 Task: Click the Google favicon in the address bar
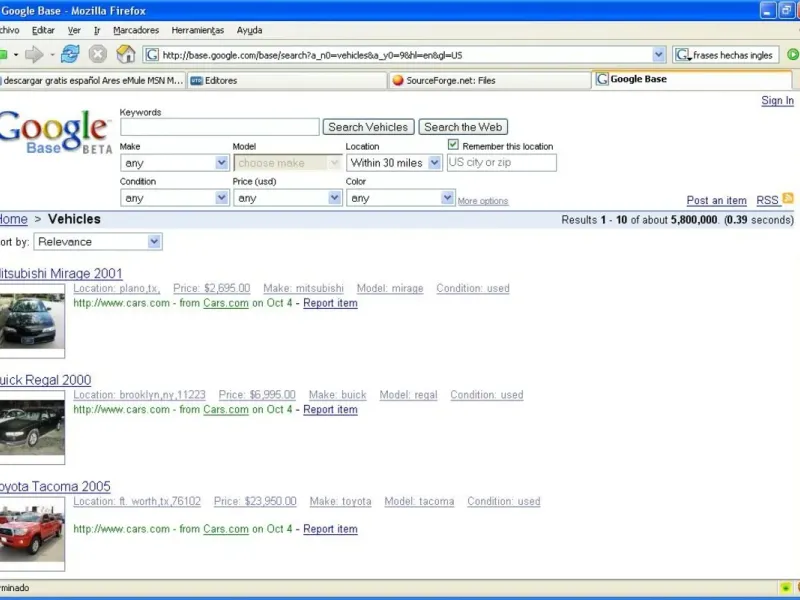pyautogui.click(x=152, y=55)
